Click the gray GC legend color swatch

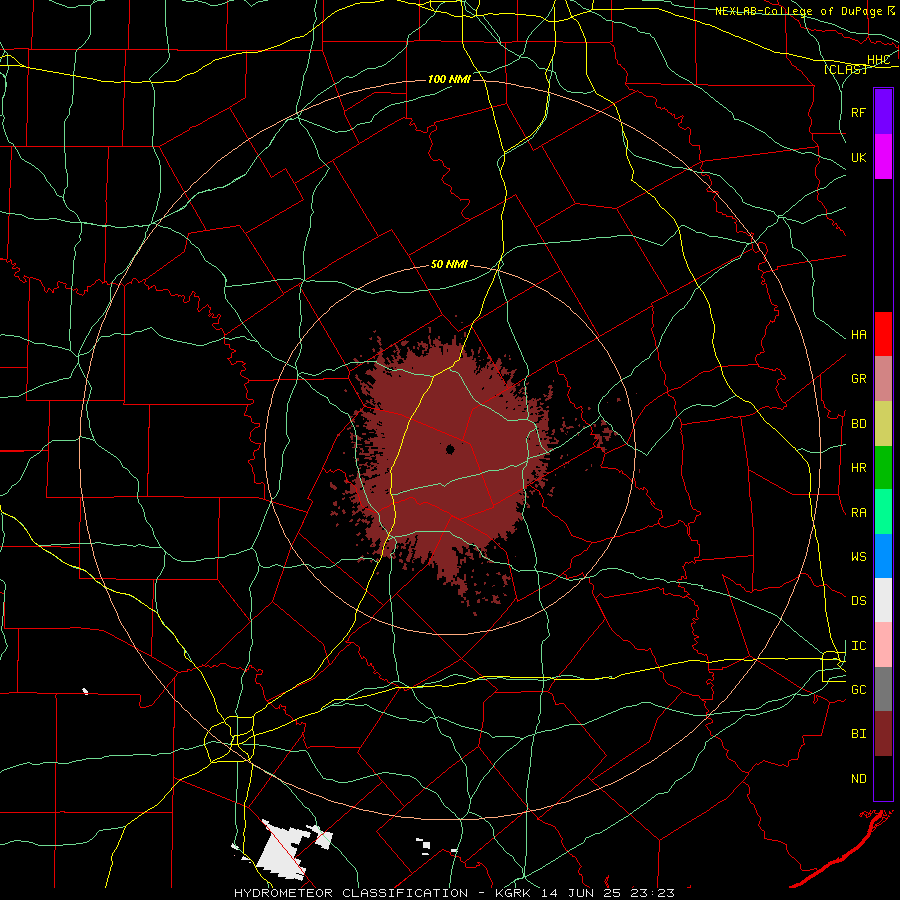(x=883, y=689)
